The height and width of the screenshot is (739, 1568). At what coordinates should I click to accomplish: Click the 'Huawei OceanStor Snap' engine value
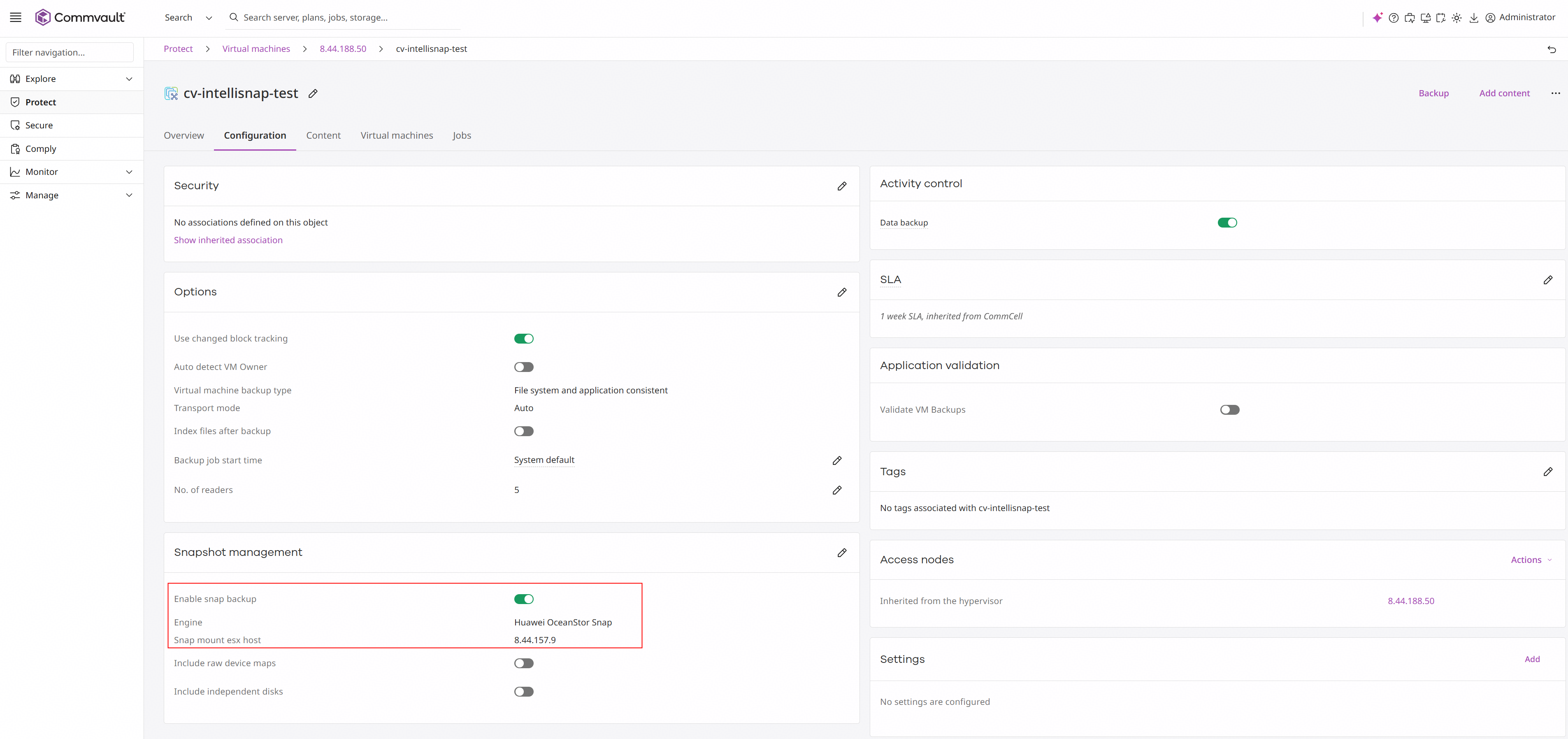pyautogui.click(x=563, y=622)
